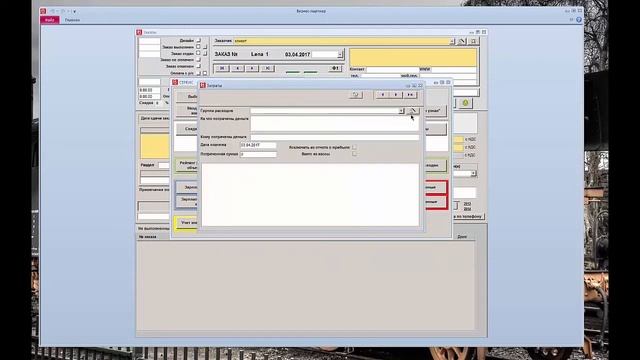640x360 pixels.
Task: Click the Потраченная сумма amount field
Action: click(x=258, y=154)
